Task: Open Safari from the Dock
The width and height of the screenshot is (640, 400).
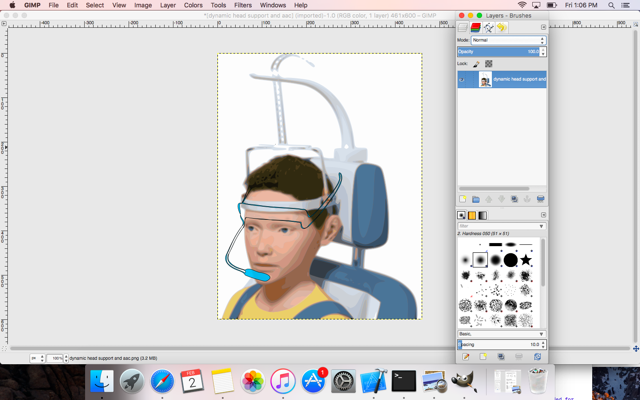Action: (x=162, y=381)
